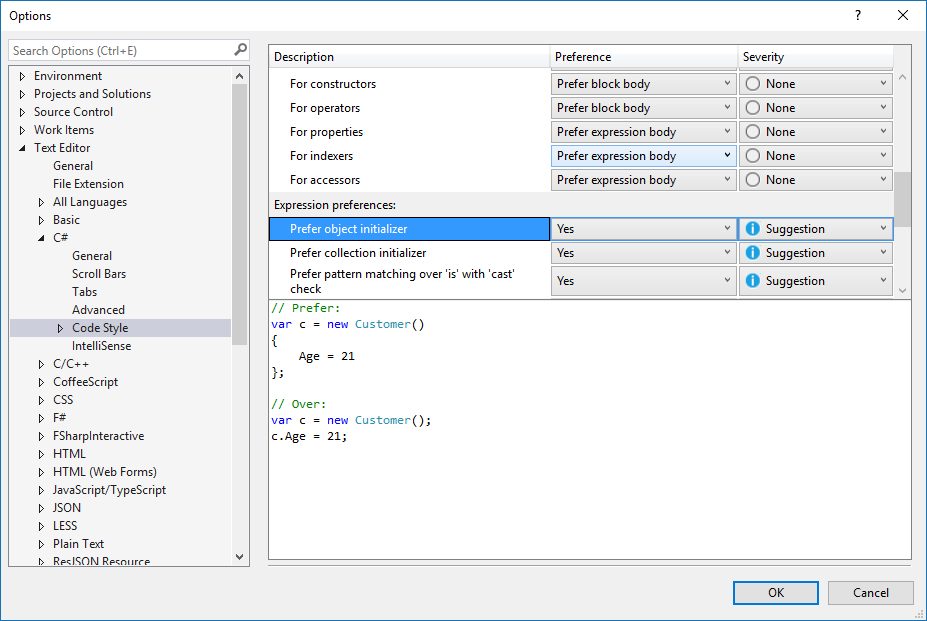Open preference dropdown for constructors

pos(727,84)
